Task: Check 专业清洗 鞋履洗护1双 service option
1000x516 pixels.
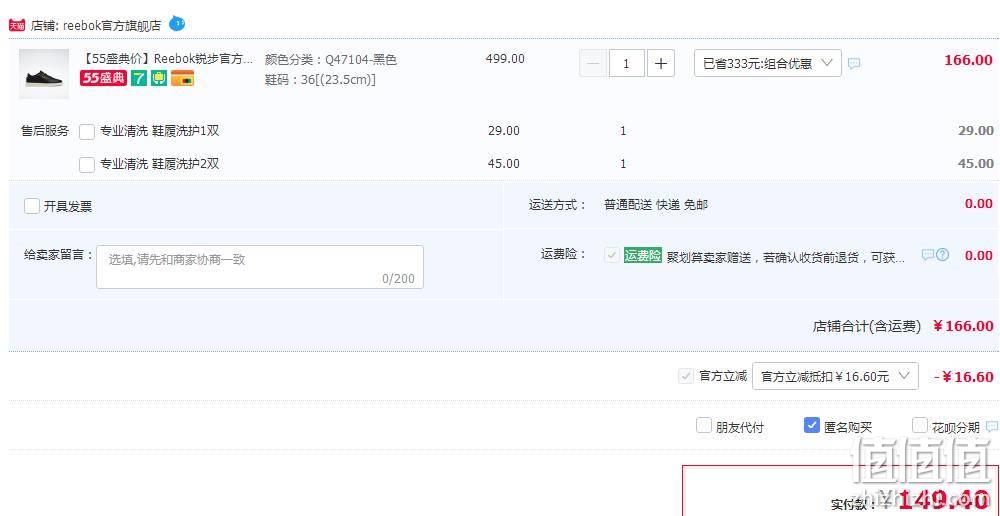Action: (87, 131)
